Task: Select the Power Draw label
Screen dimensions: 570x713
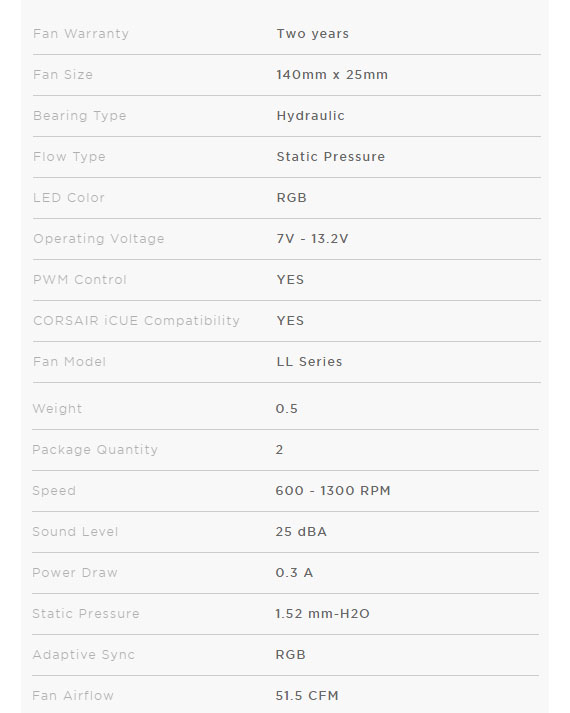Action: [75, 572]
